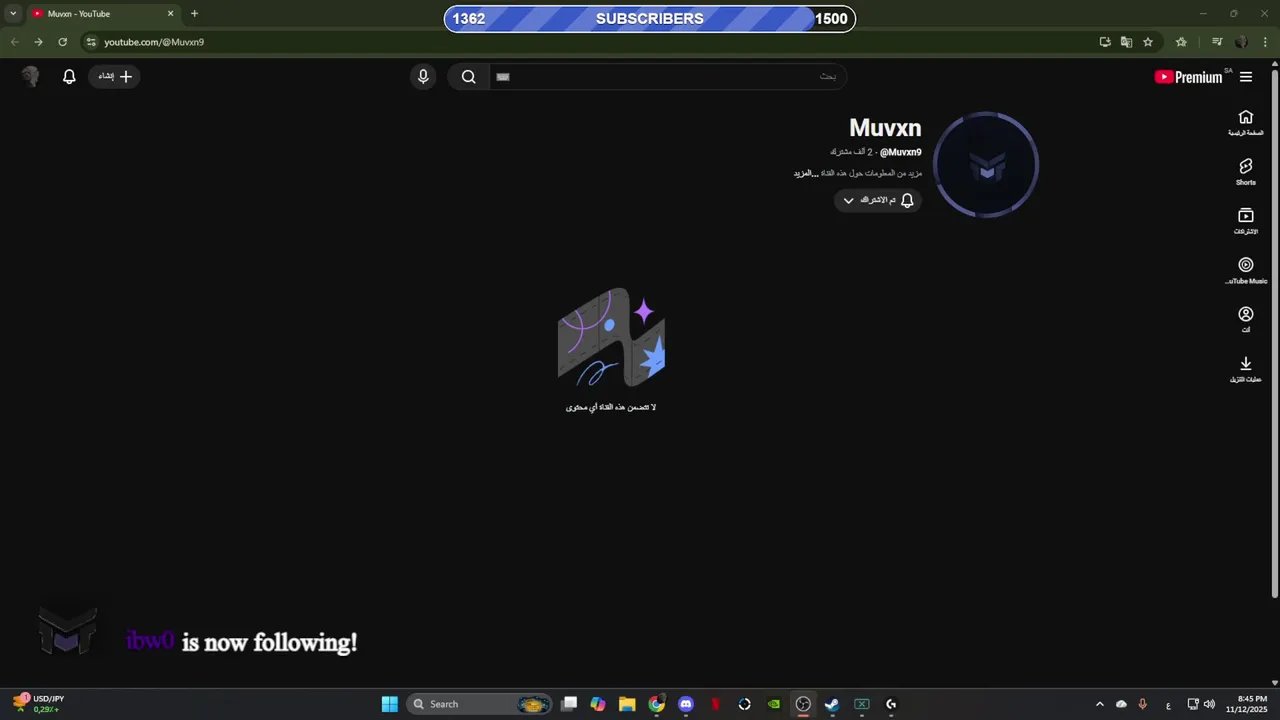This screenshot has width=1280, height=720.
Task: Click the youtube.com/@Muvxn9 address bar
Action: [x=154, y=42]
